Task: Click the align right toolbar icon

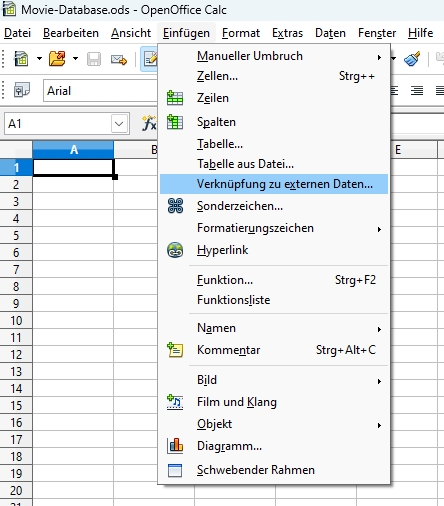Action: coord(417,90)
